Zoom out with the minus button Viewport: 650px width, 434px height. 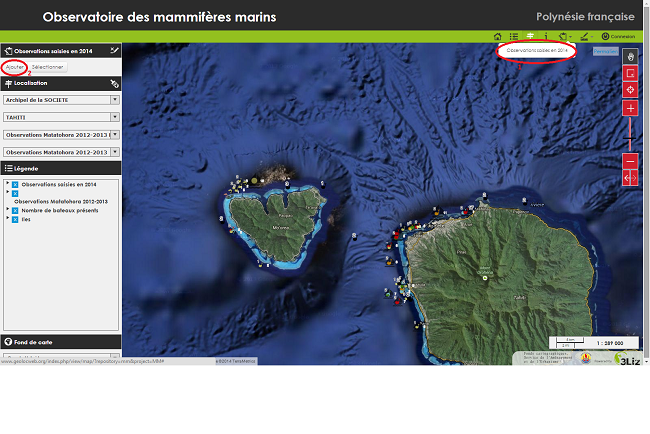[630, 161]
